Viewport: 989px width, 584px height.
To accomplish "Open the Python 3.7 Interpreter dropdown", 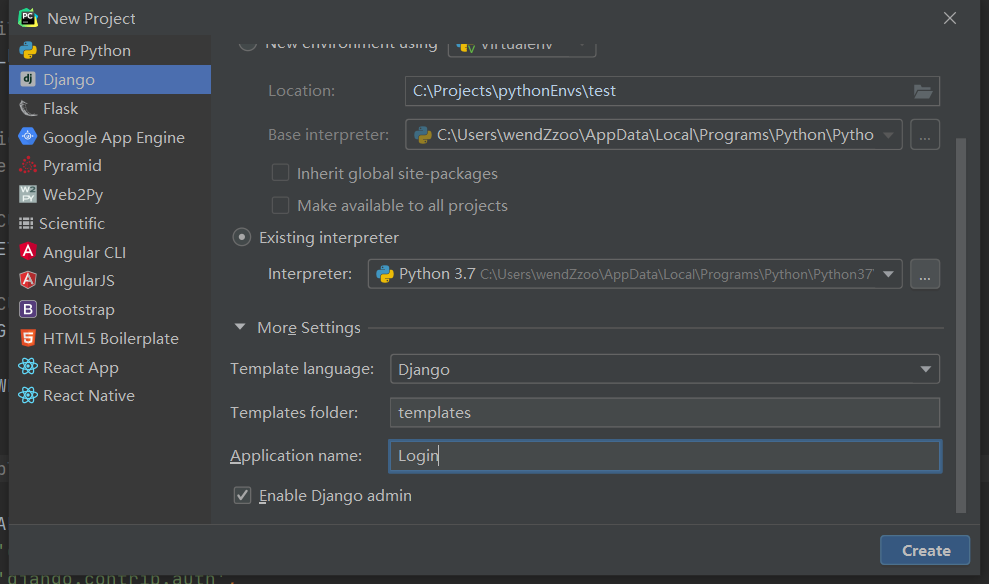I will pyautogui.click(x=635, y=274).
